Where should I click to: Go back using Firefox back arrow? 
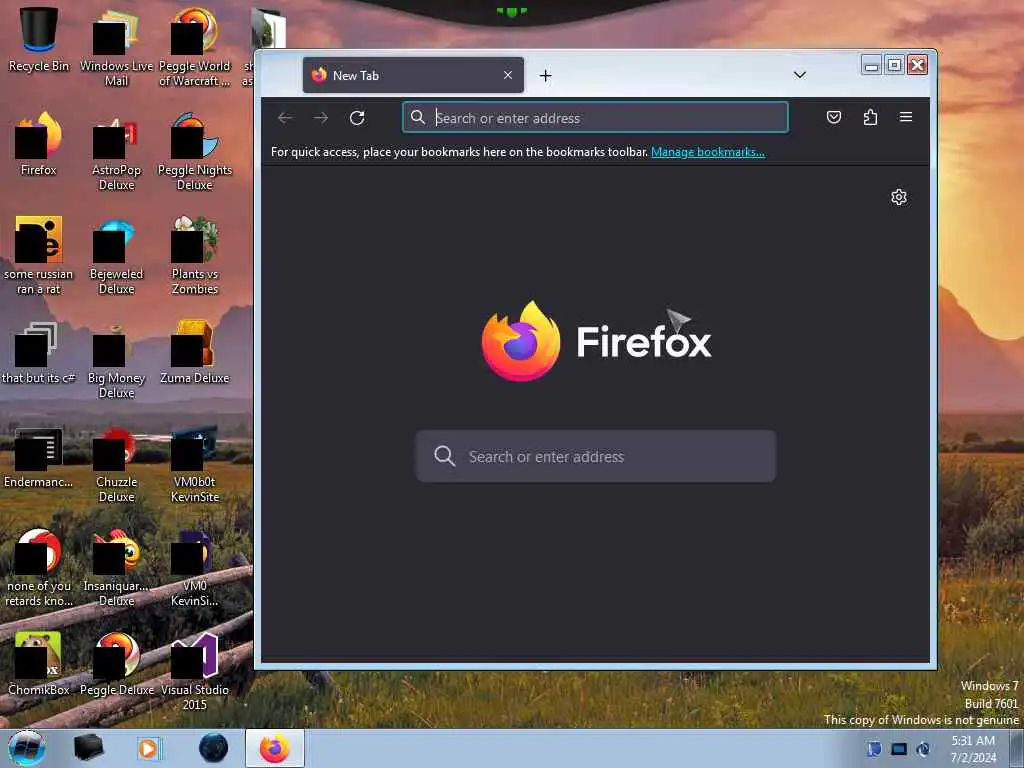[x=285, y=118]
